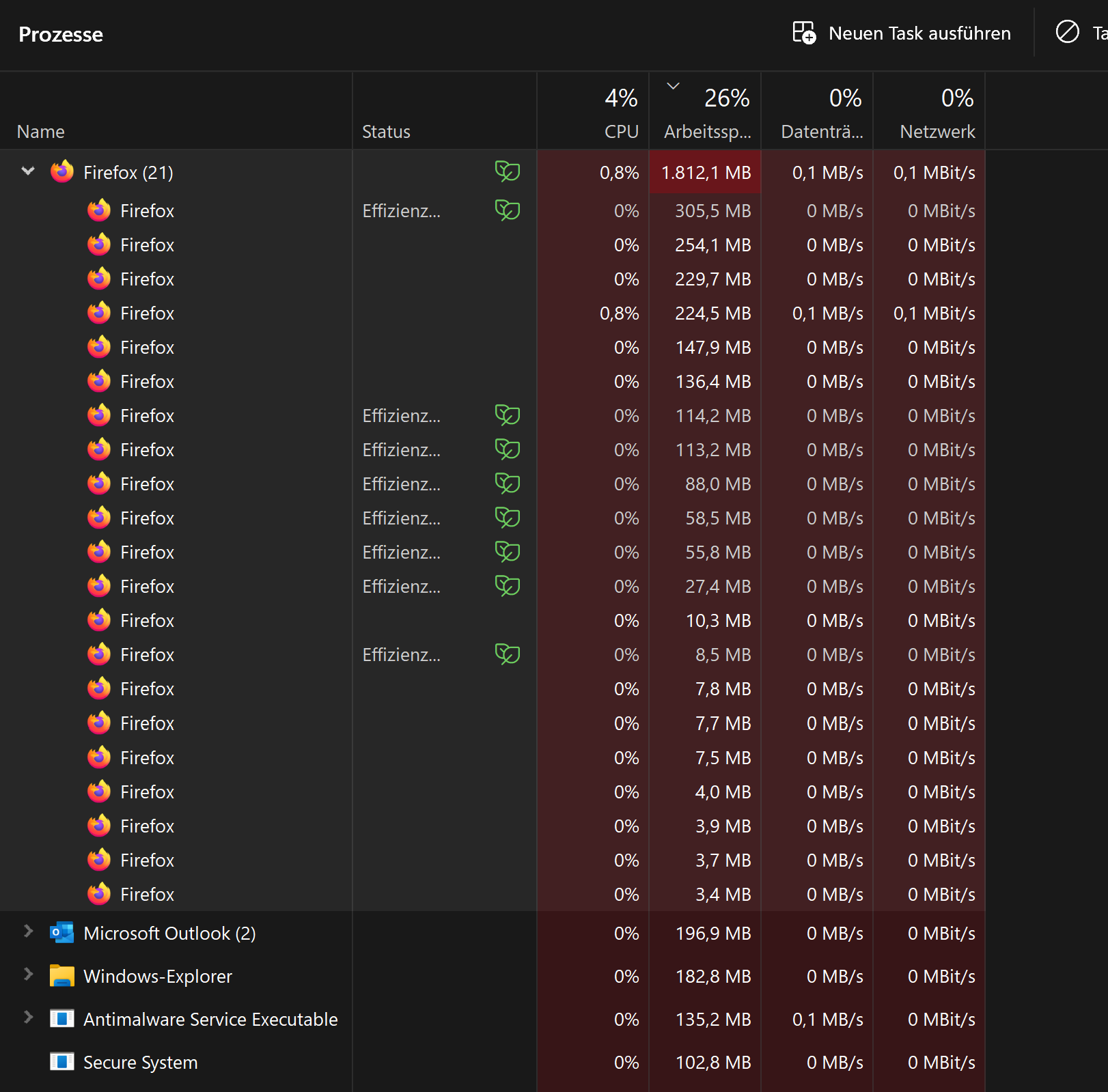Image resolution: width=1108 pixels, height=1092 pixels.
Task: Select the Firefox (21) group row name
Action: tap(128, 173)
